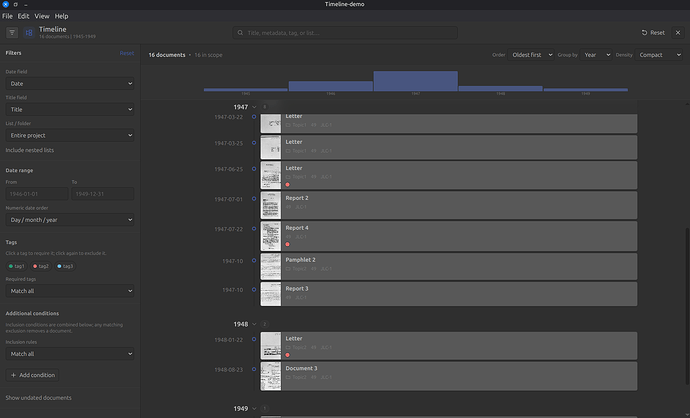Open the 1948-01-22 Letter thumbnail

coord(271,346)
